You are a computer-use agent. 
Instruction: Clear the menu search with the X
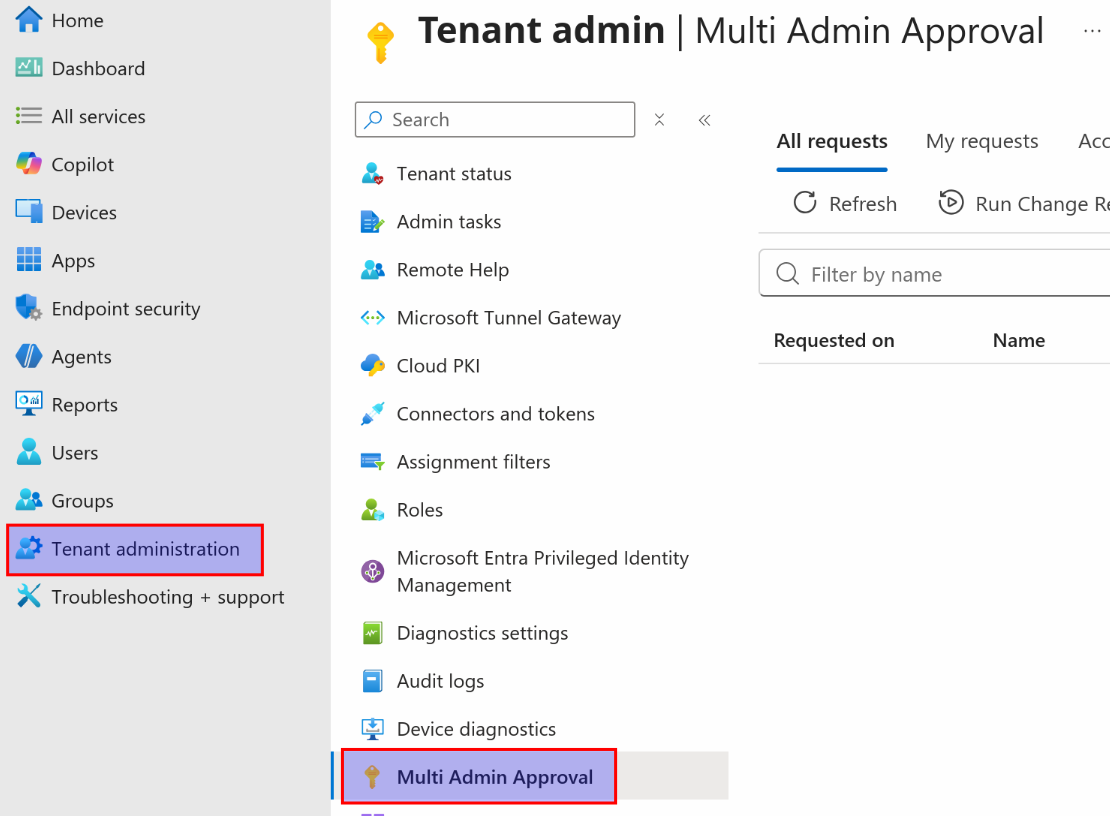[659, 120]
